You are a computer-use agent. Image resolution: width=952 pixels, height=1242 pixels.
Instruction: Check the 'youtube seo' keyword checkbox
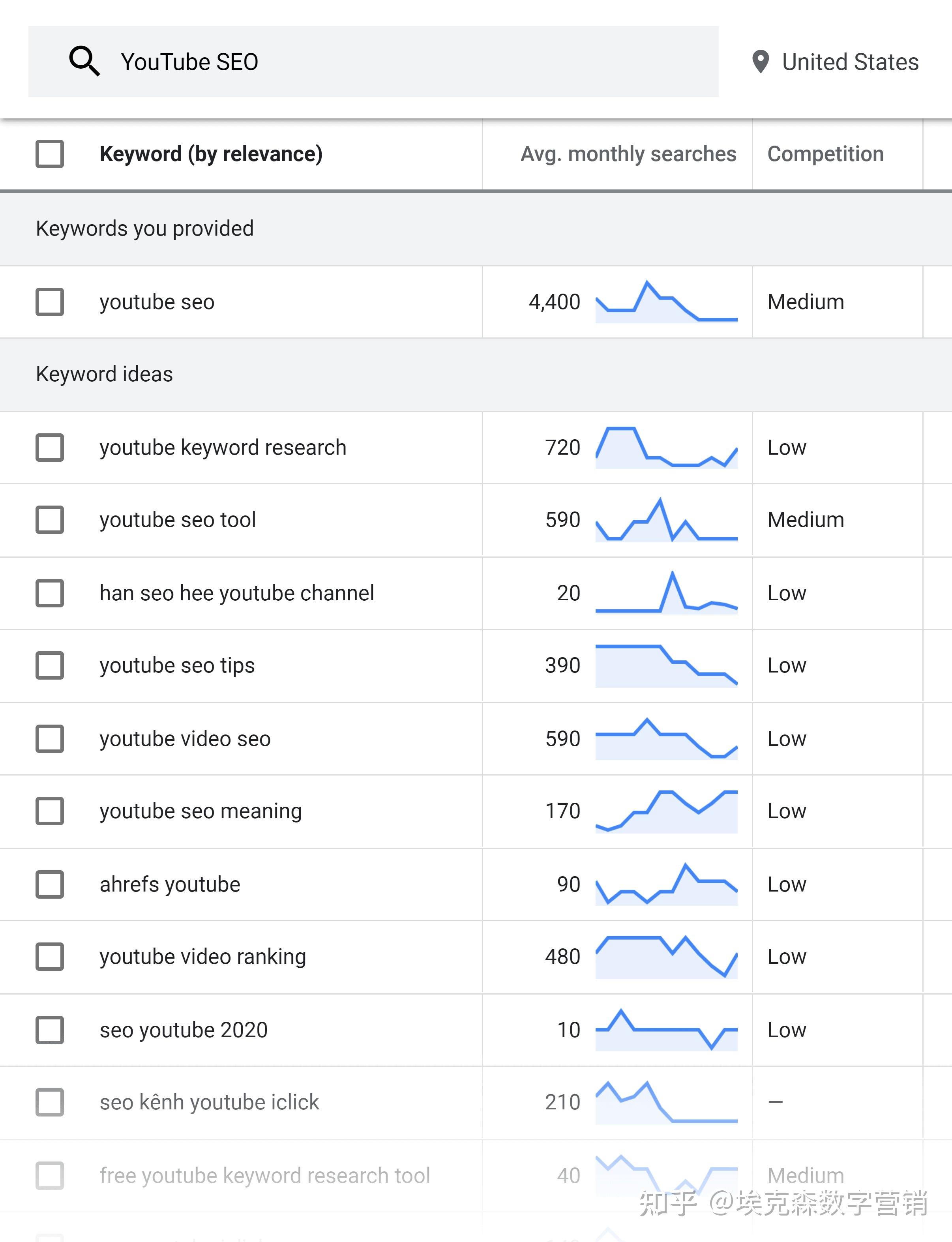pyautogui.click(x=50, y=302)
